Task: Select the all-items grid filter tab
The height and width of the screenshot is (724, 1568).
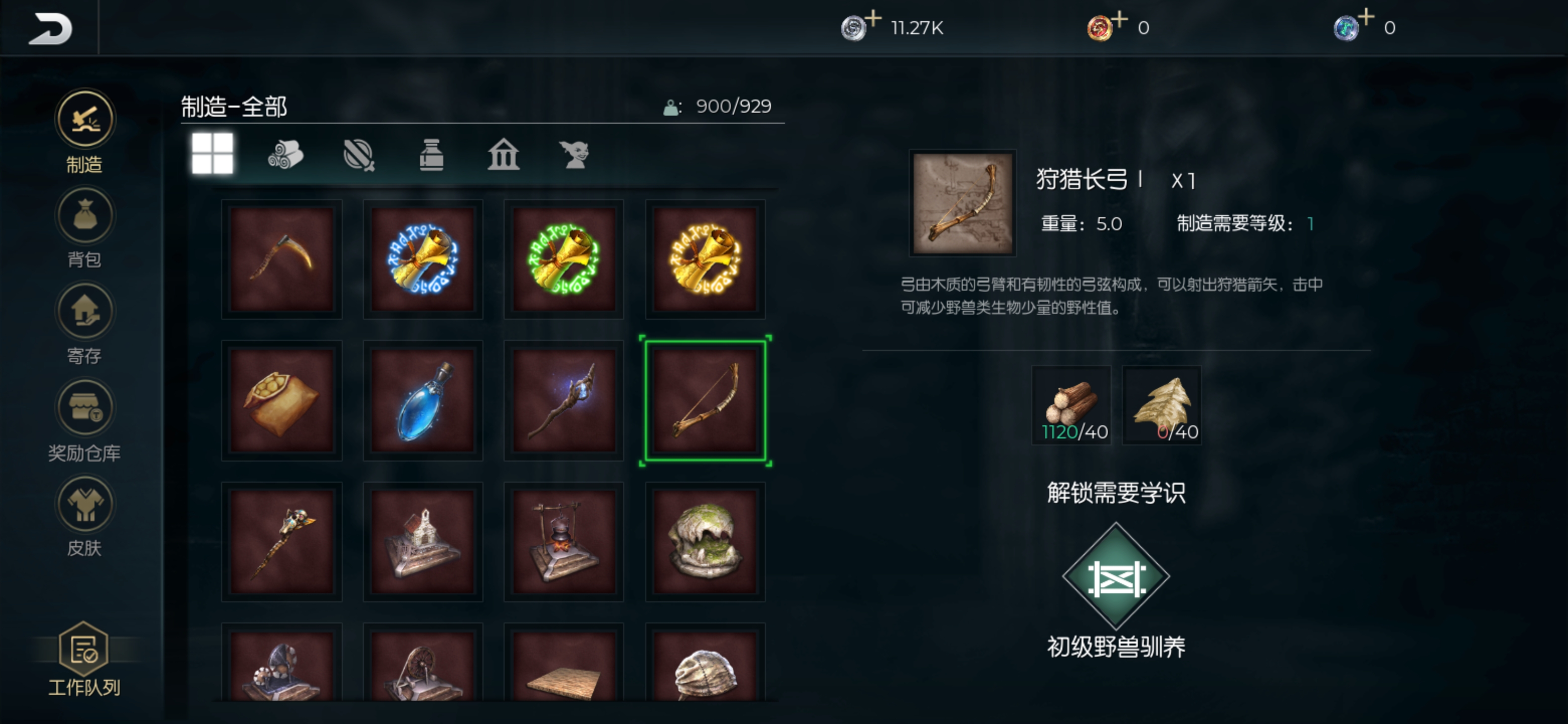Action: pyautogui.click(x=212, y=153)
